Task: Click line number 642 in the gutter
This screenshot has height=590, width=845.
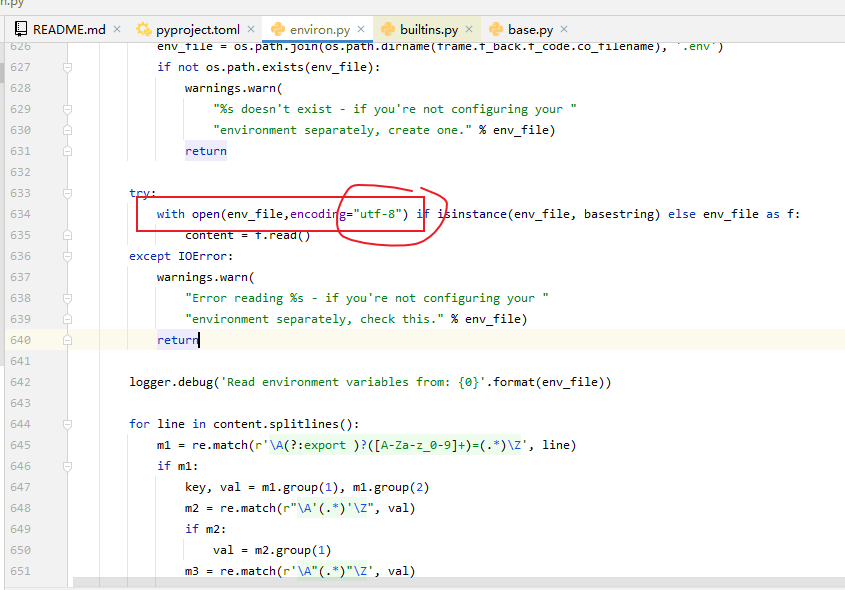Action: tap(20, 382)
